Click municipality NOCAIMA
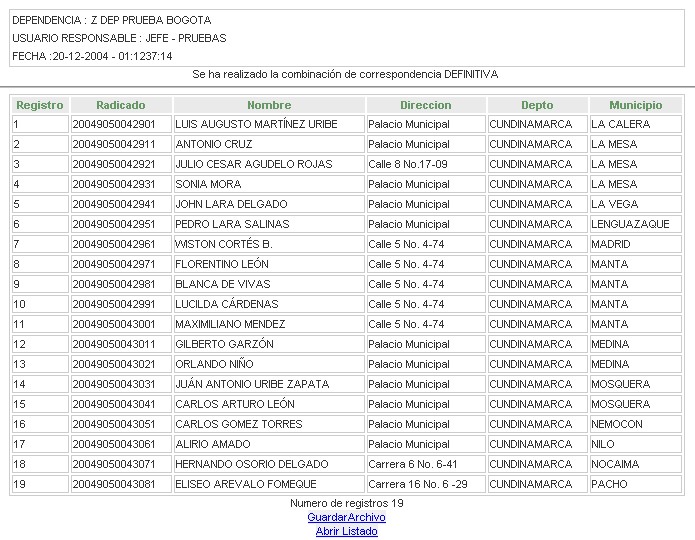The image size is (695, 540). pos(615,464)
